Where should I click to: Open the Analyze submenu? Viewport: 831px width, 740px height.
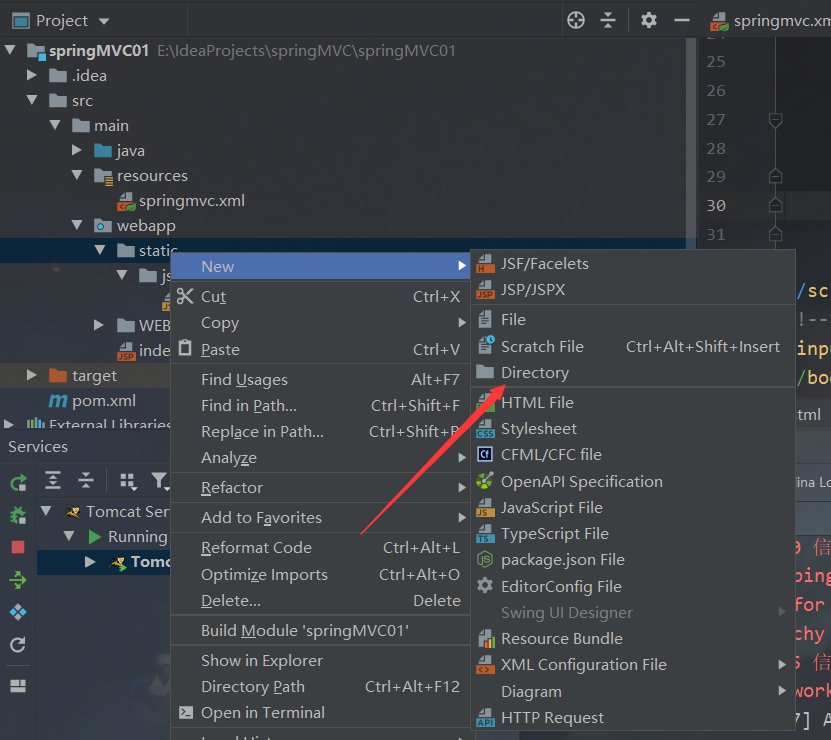tap(320, 457)
